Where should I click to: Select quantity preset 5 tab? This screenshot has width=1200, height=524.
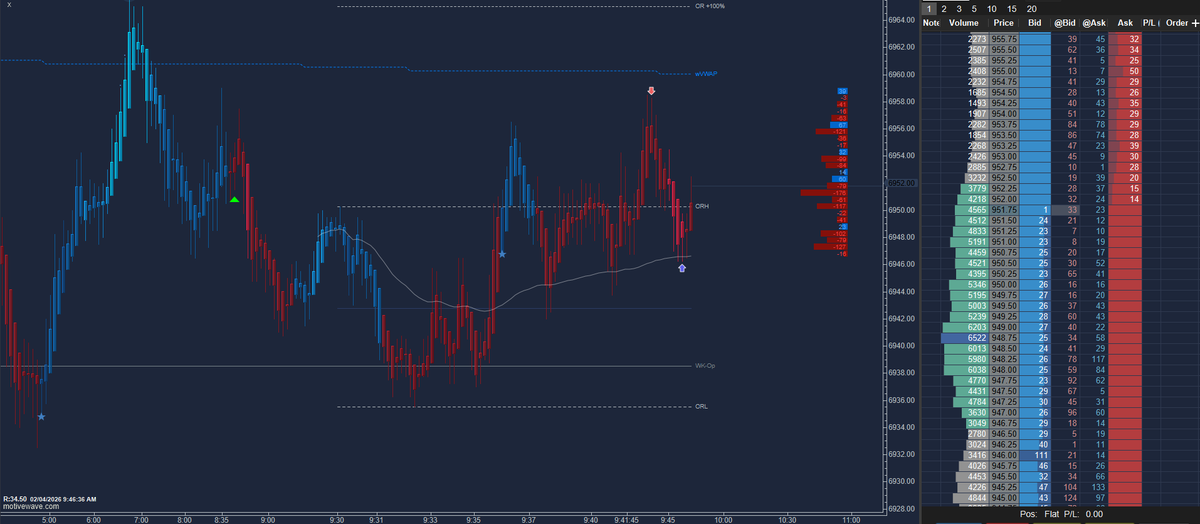click(975, 7)
